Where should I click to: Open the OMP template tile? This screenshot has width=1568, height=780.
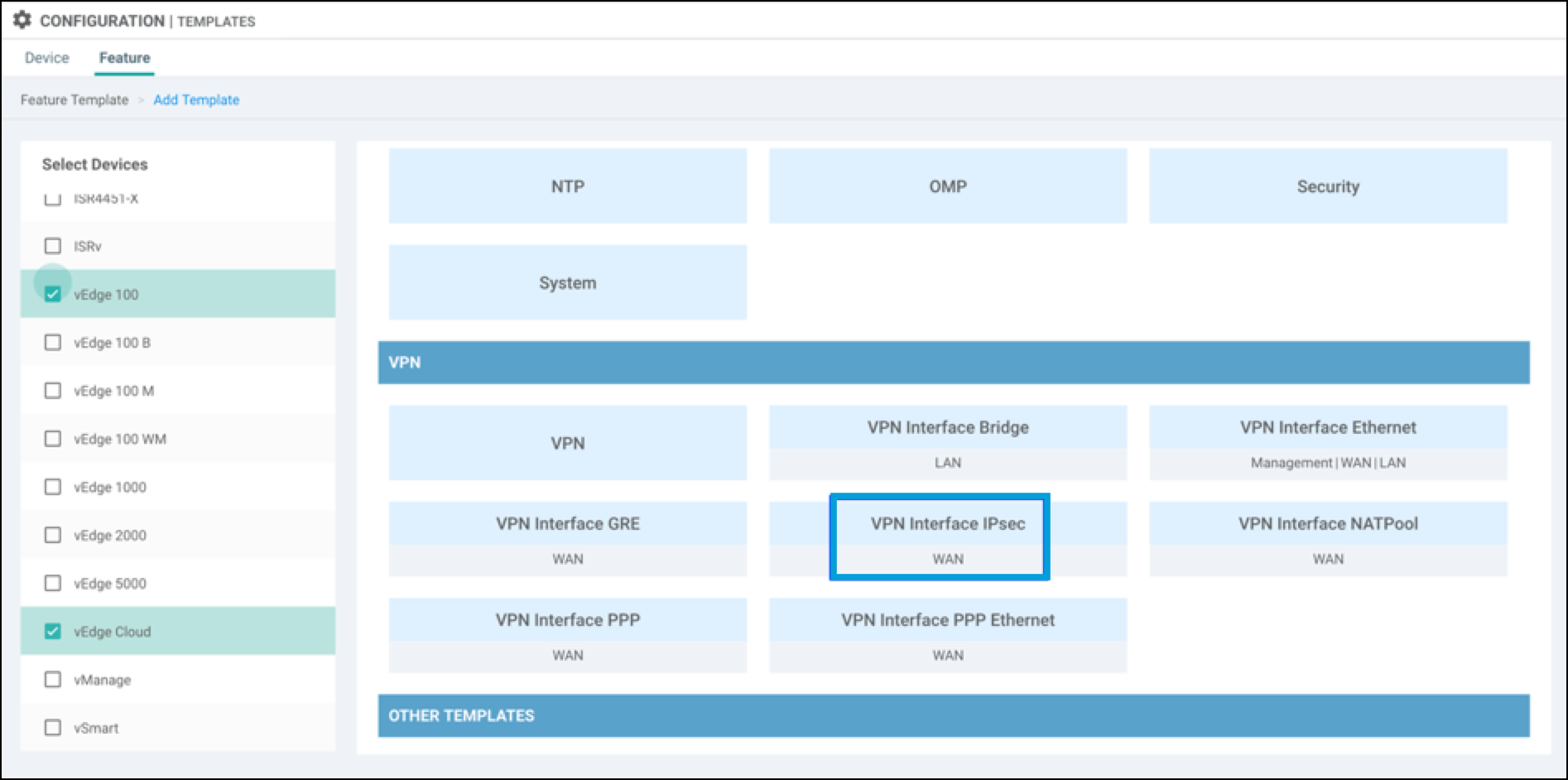(948, 186)
